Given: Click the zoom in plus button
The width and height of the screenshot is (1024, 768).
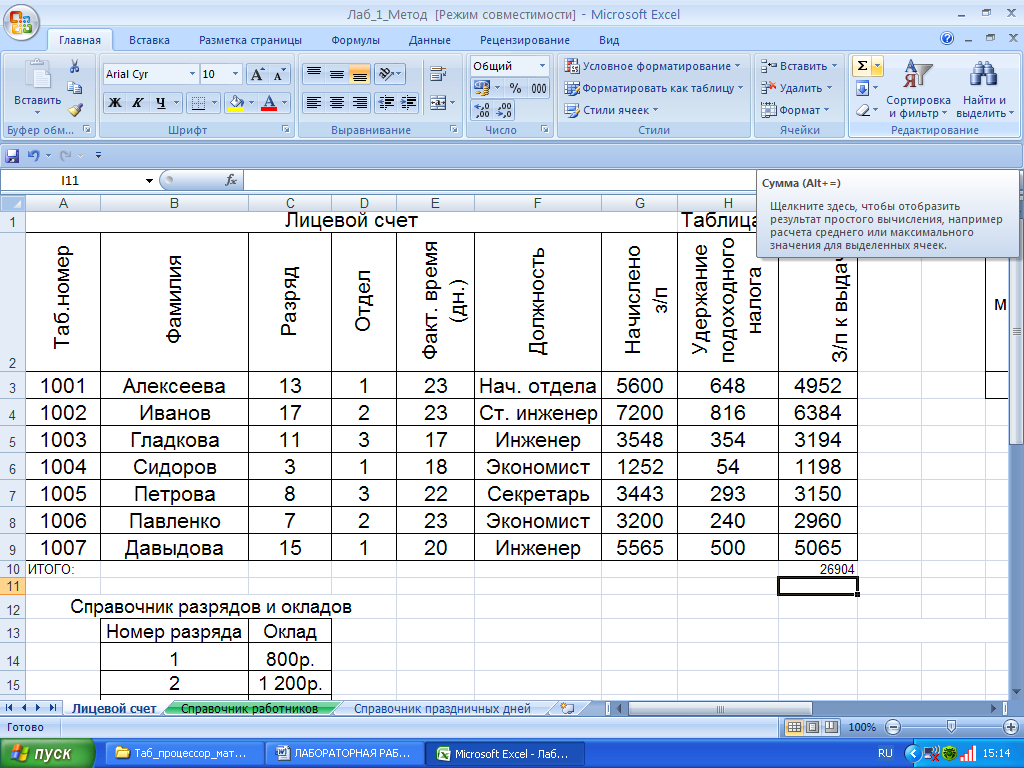Looking at the screenshot, I should [1010, 727].
